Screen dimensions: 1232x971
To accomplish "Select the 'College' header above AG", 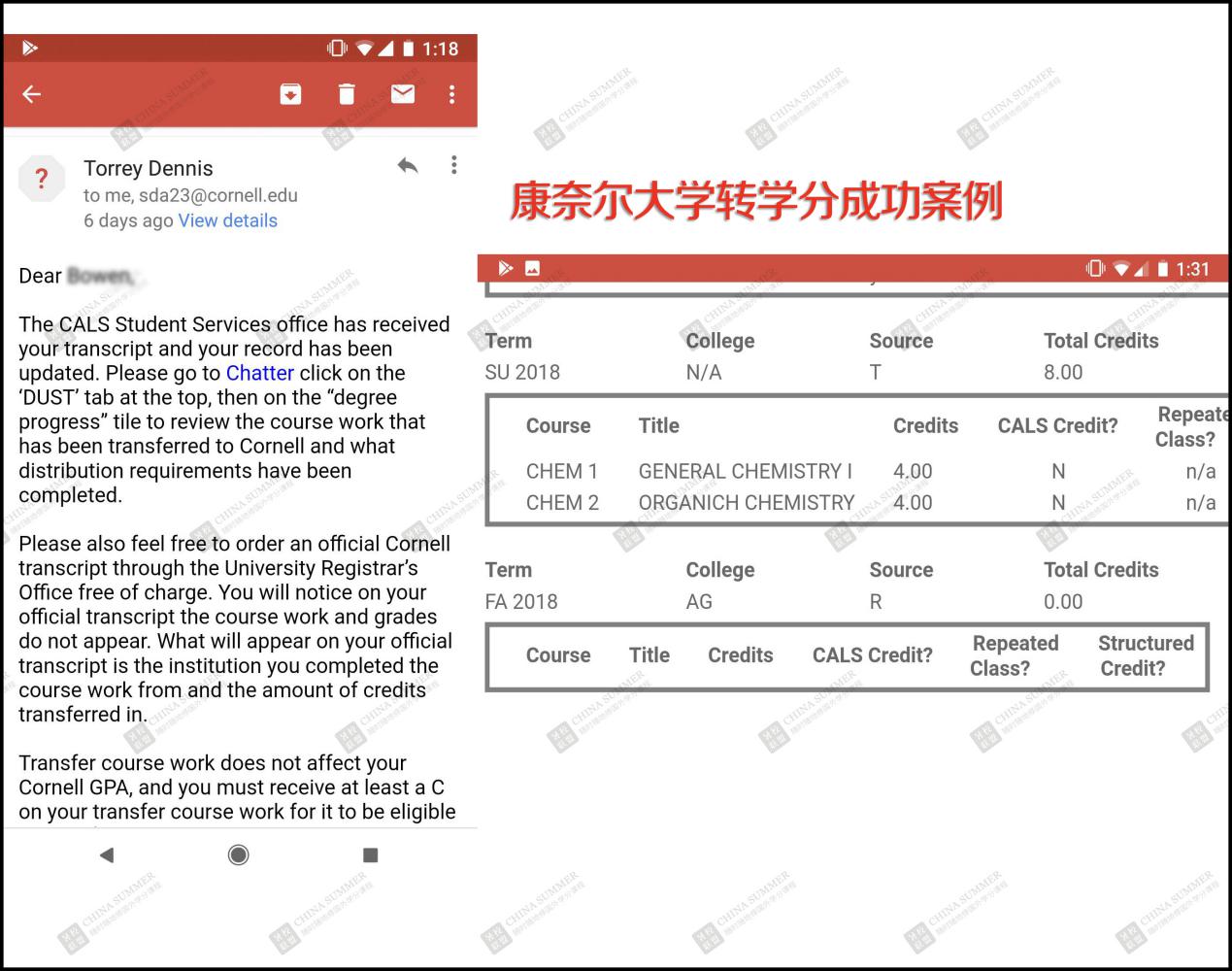I will click(x=720, y=570).
